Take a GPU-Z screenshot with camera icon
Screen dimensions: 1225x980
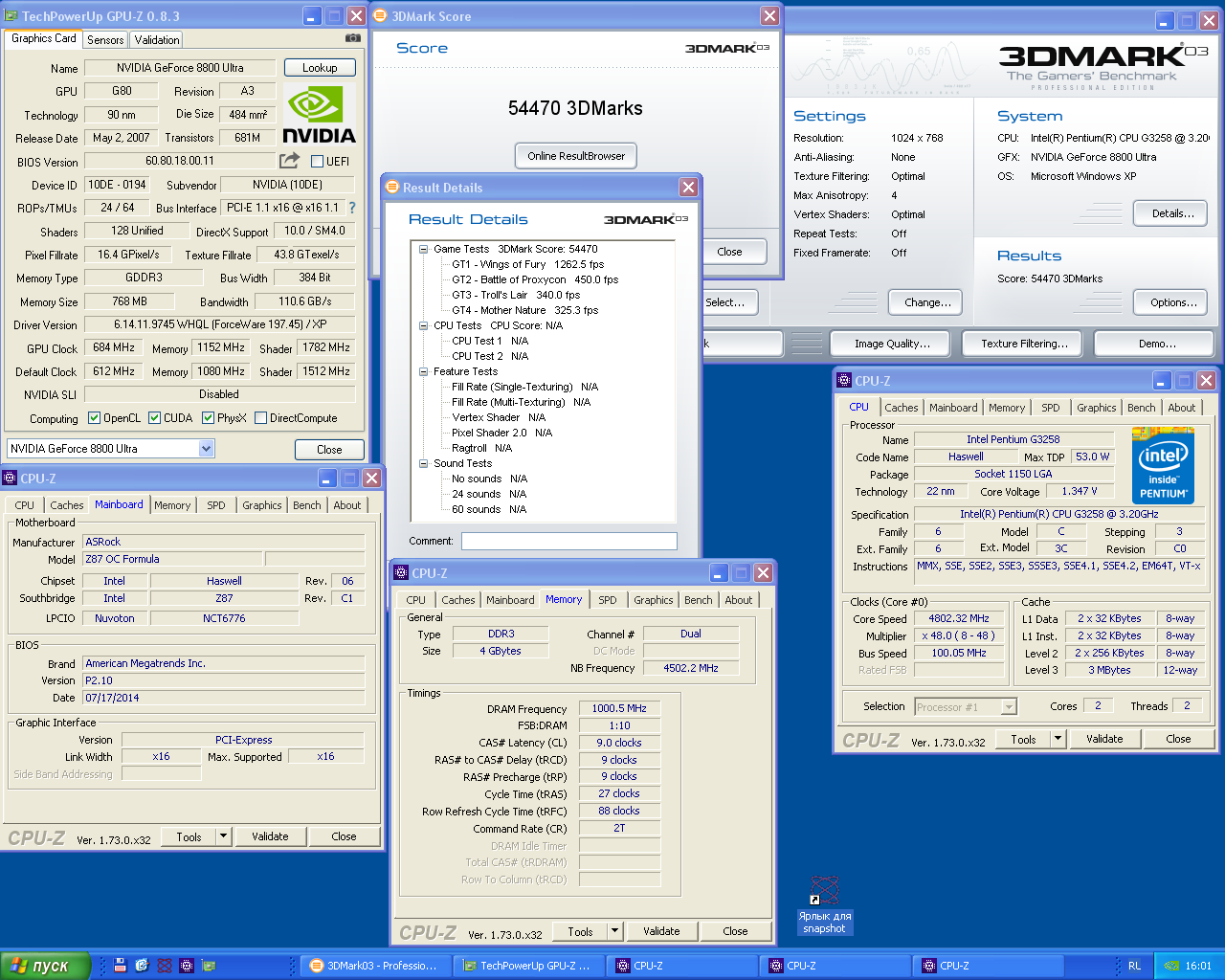click(353, 38)
